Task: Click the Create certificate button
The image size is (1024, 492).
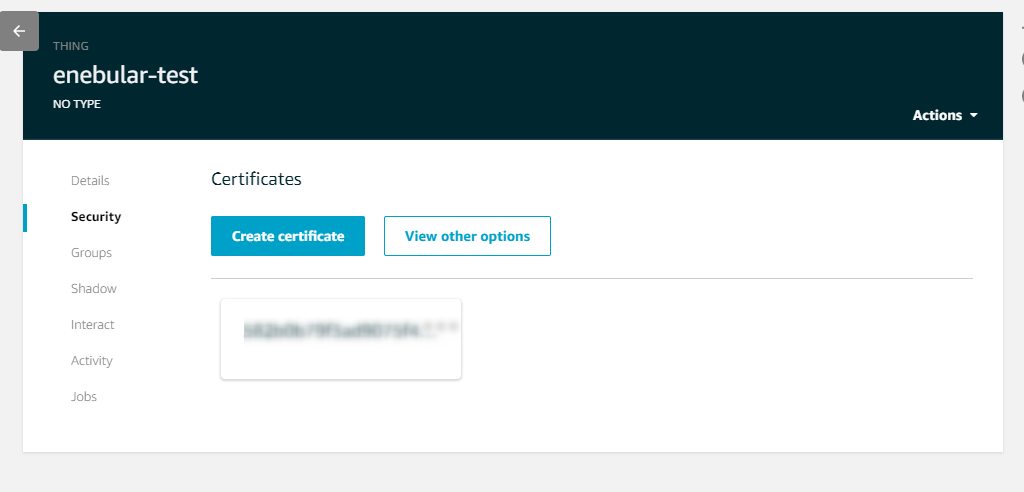Action: coord(288,236)
